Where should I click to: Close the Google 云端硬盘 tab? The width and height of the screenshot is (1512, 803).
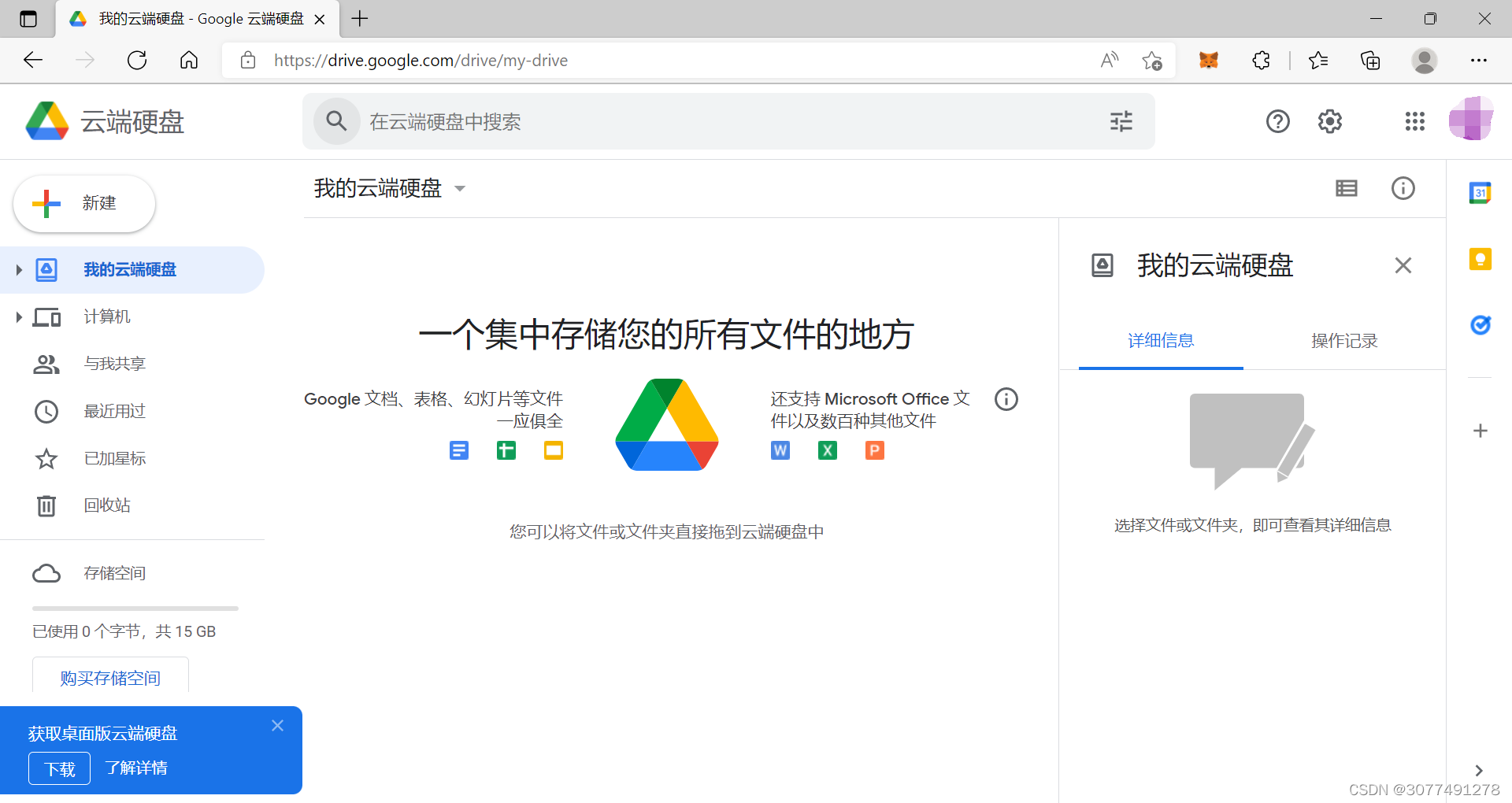coord(320,19)
